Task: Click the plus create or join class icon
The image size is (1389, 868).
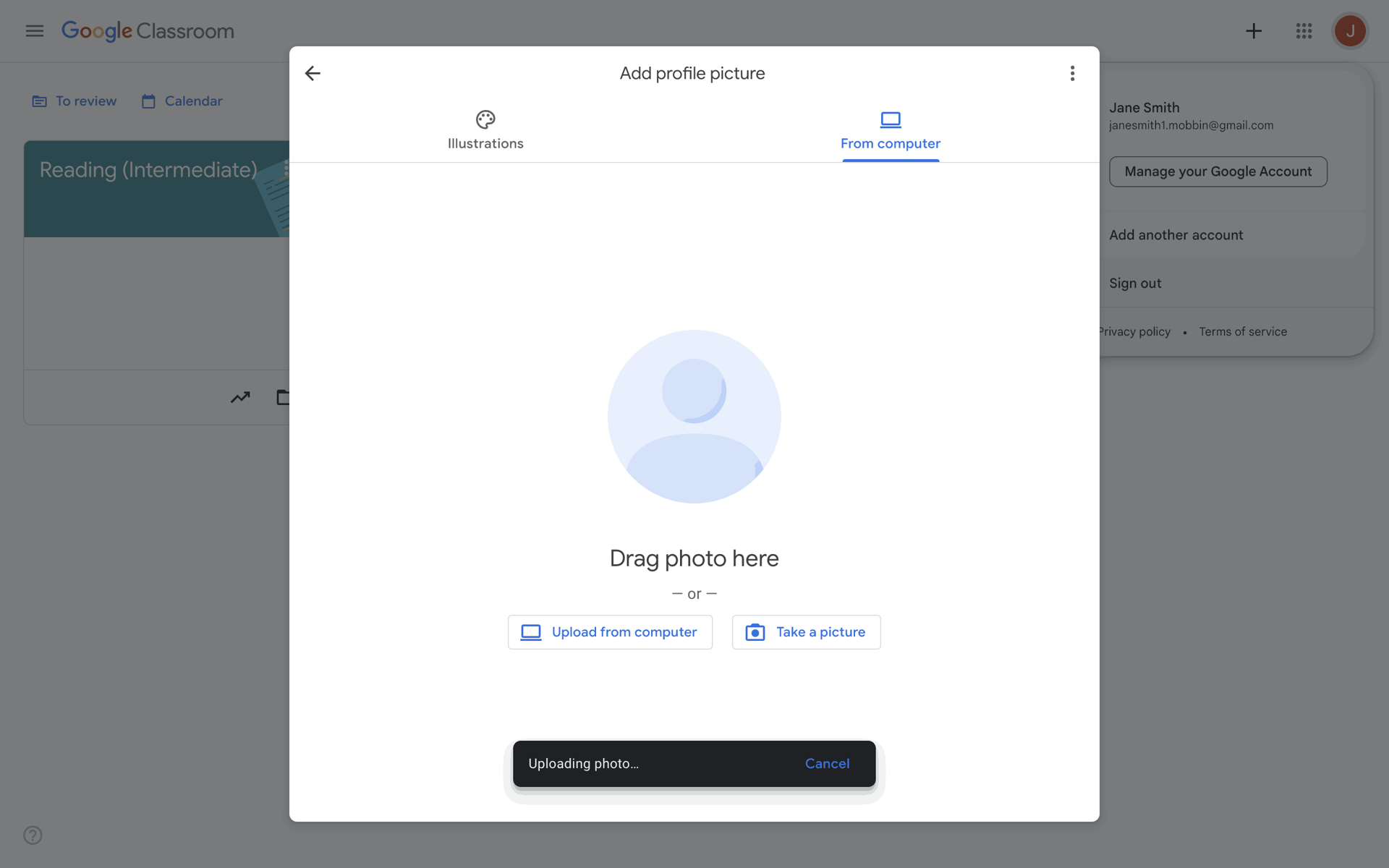Action: pyautogui.click(x=1254, y=31)
